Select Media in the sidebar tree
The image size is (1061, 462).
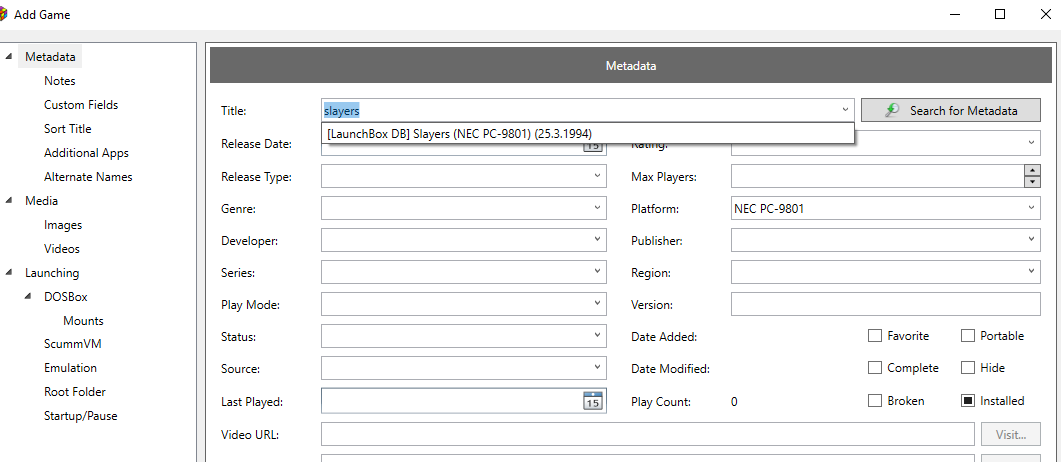coord(41,201)
